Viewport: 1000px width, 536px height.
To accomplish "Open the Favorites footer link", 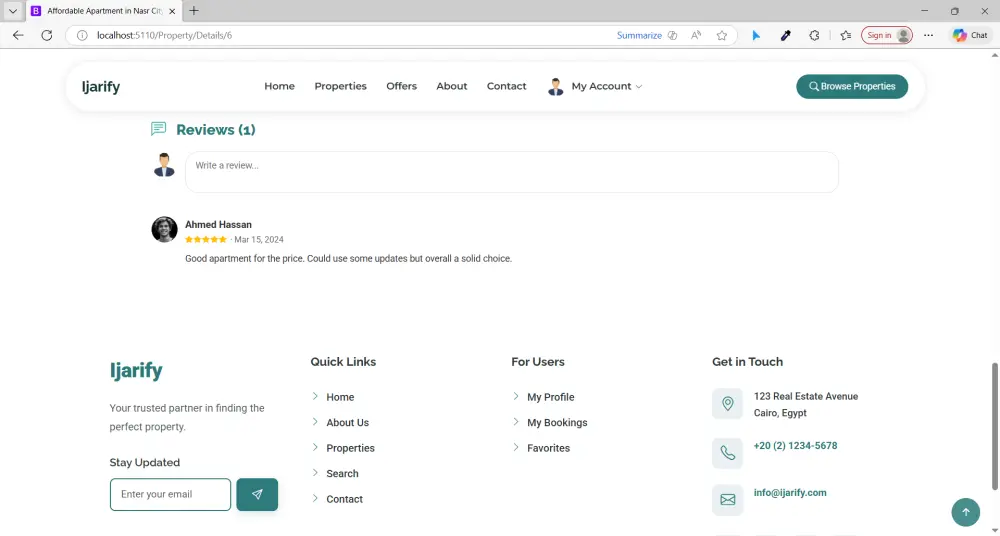I will (548, 448).
